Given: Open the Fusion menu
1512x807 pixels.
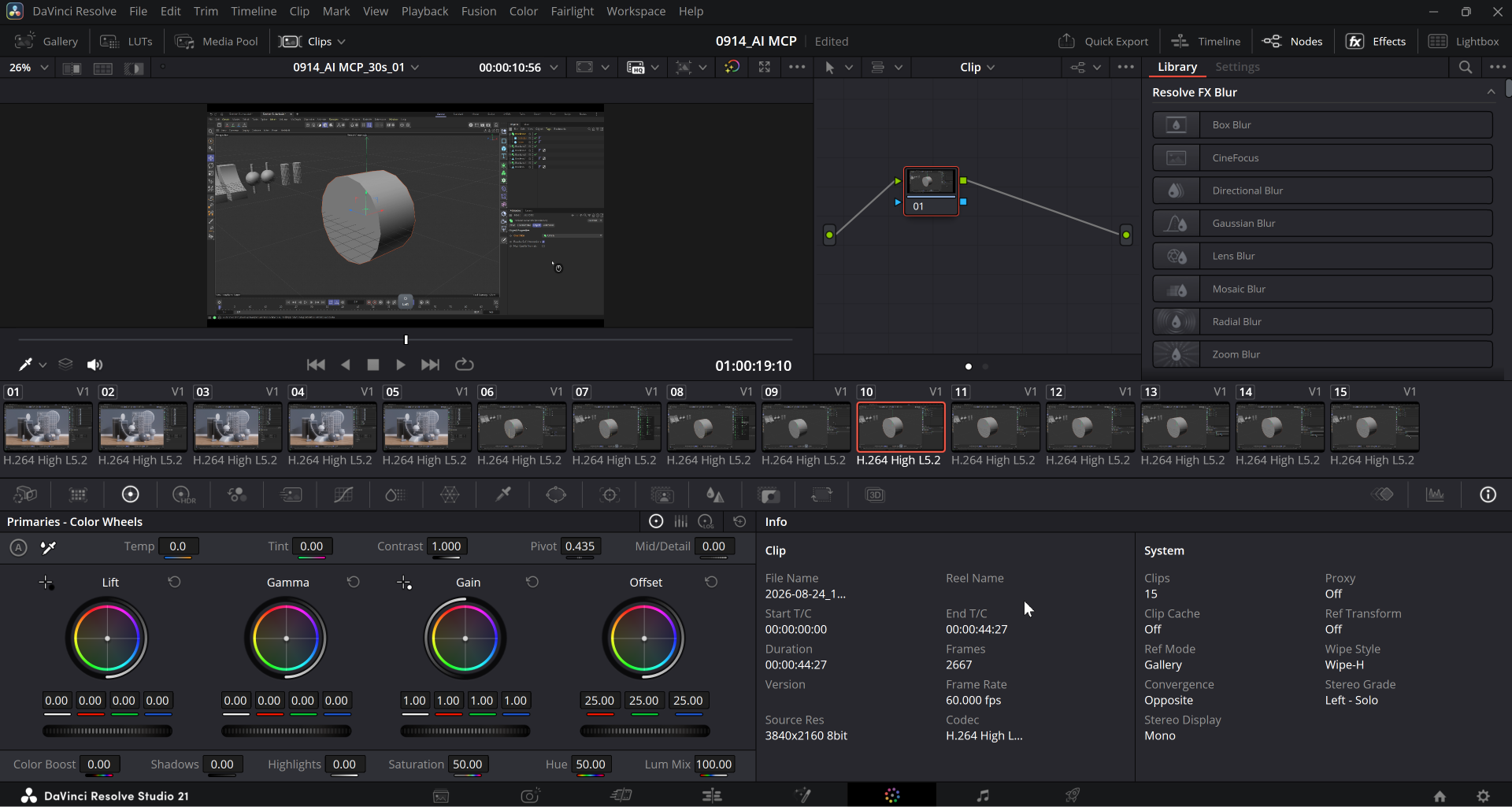Looking at the screenshot, I should tap(479, 11).
